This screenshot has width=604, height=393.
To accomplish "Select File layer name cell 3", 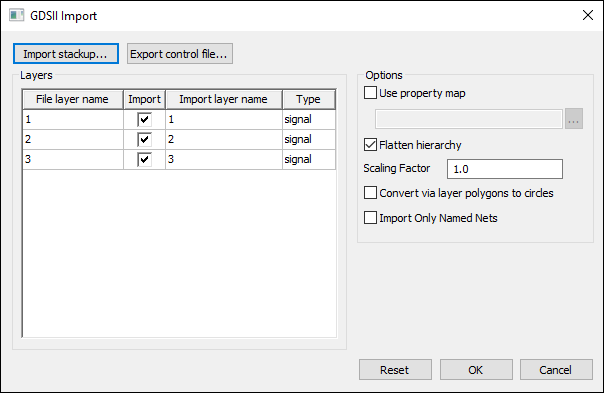I will 73,160.
